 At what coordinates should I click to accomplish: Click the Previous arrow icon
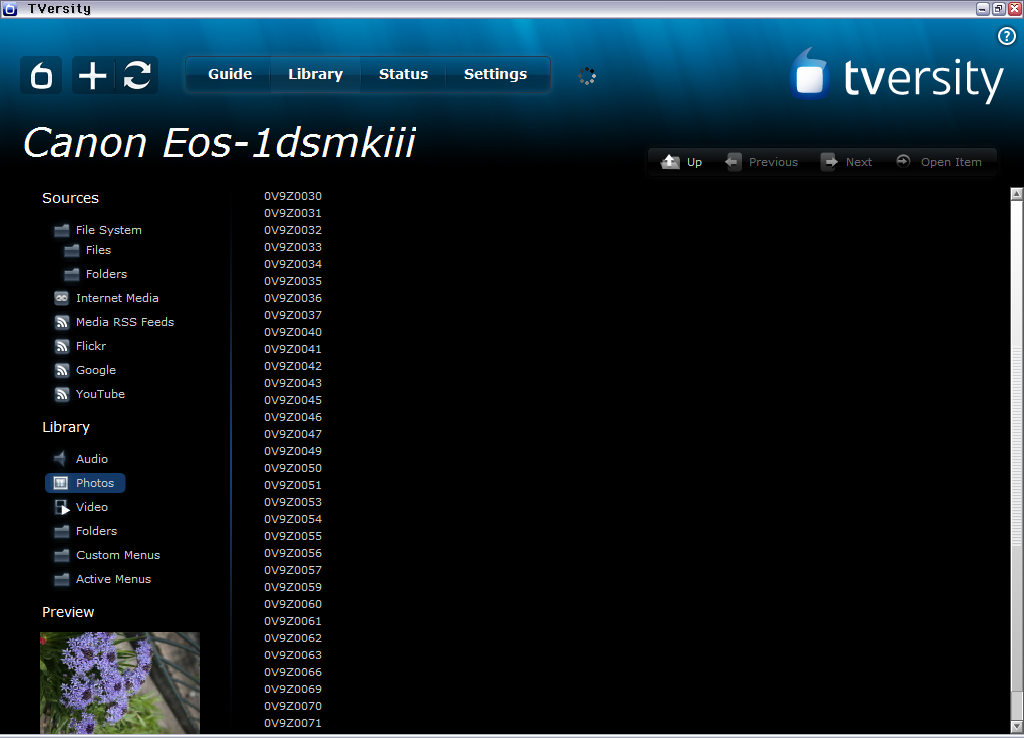[733, 161]
